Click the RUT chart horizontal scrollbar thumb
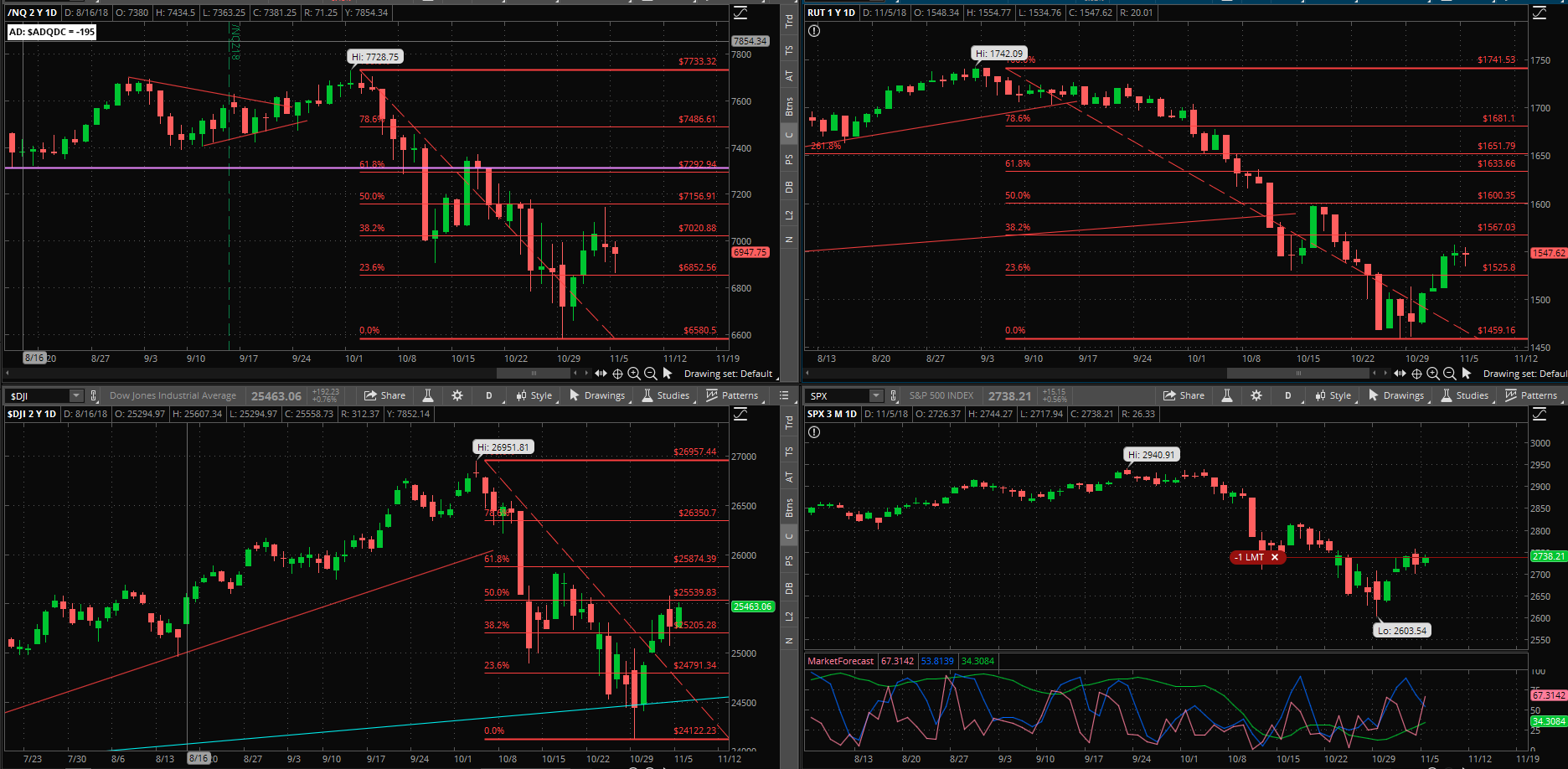 [x=1299, y=374]
